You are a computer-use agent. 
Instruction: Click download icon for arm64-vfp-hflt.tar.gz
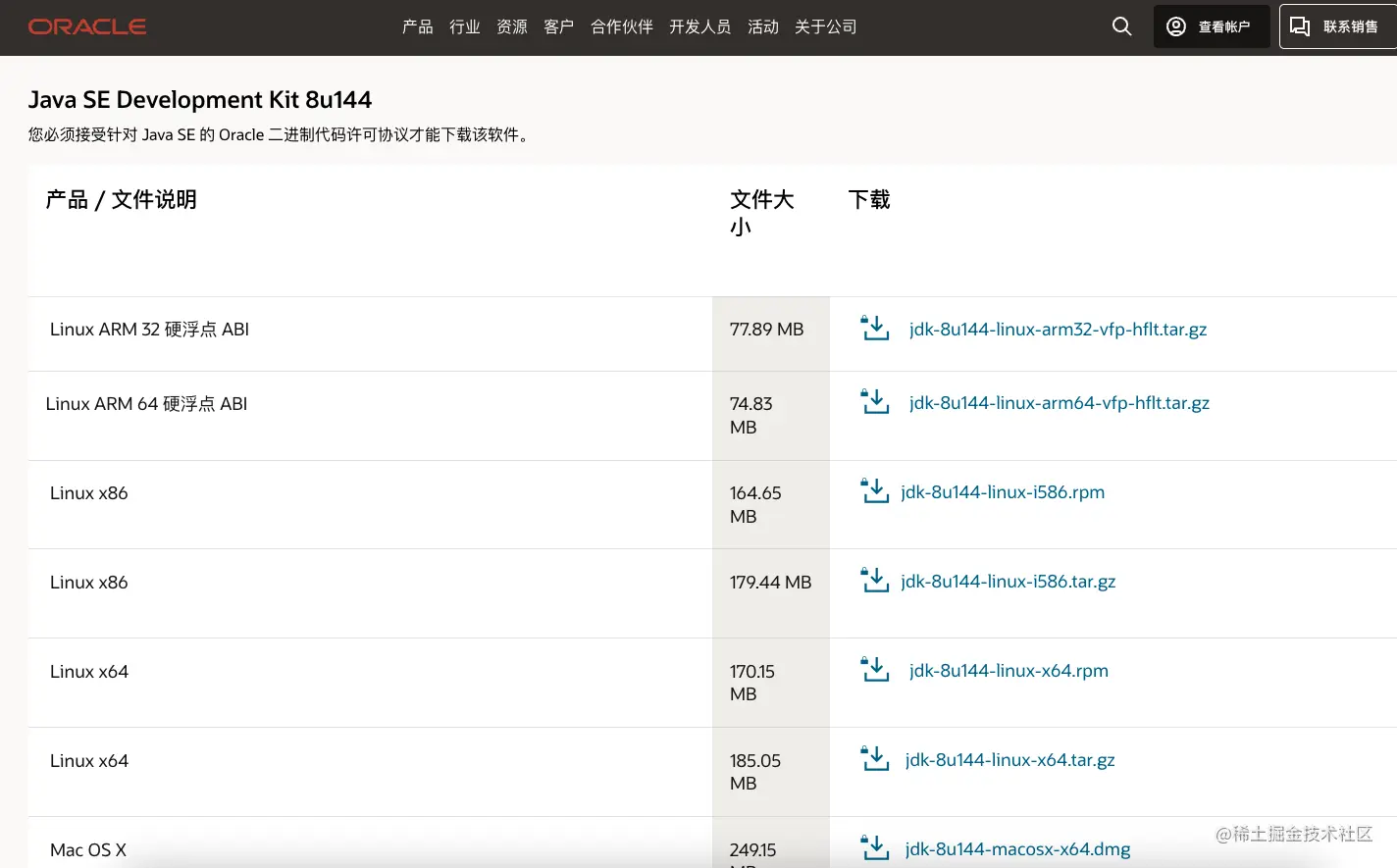pyautogui.click(x=874, y=402)
